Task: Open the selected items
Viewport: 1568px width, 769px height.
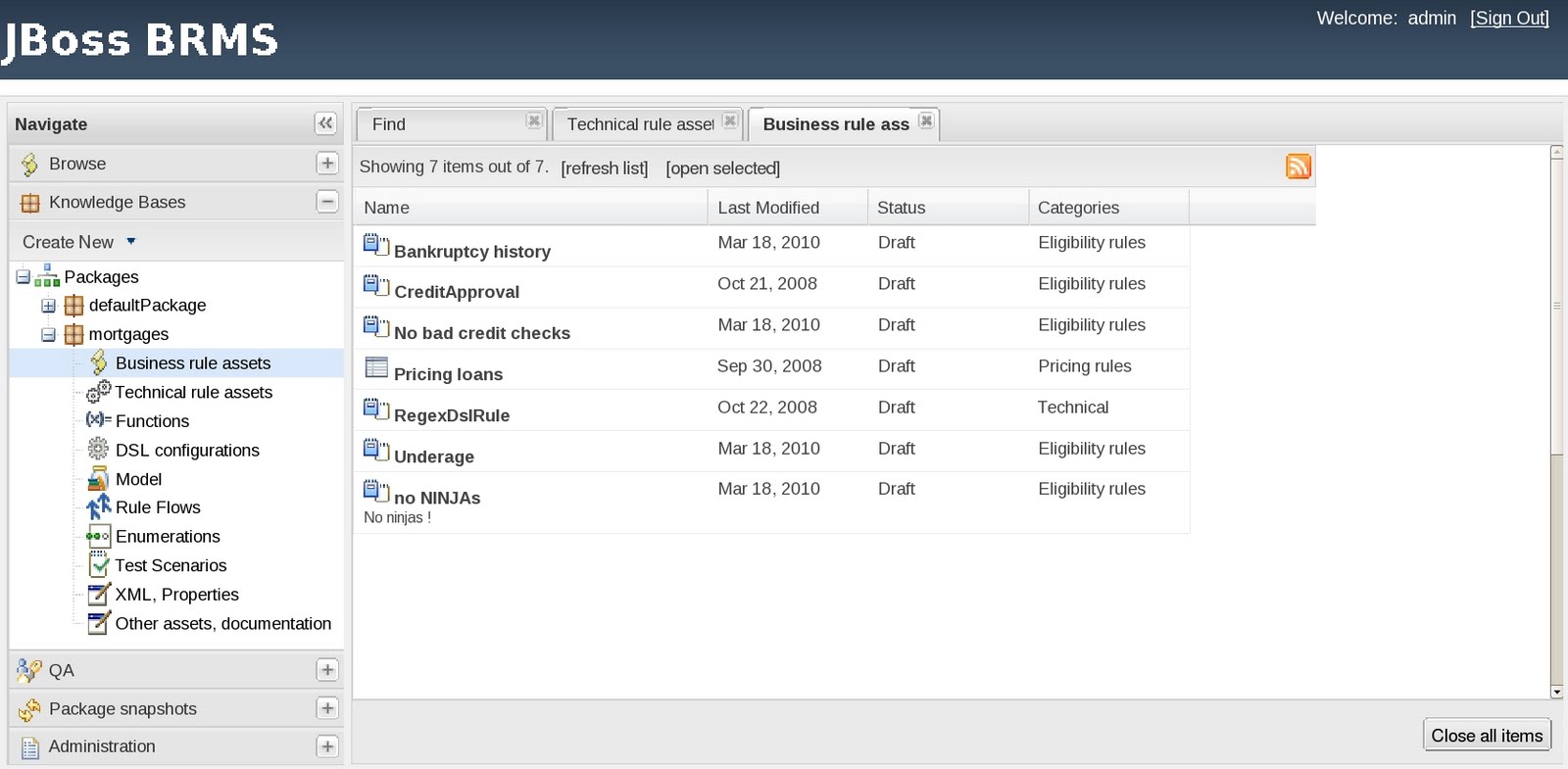Action: [723, 168]
